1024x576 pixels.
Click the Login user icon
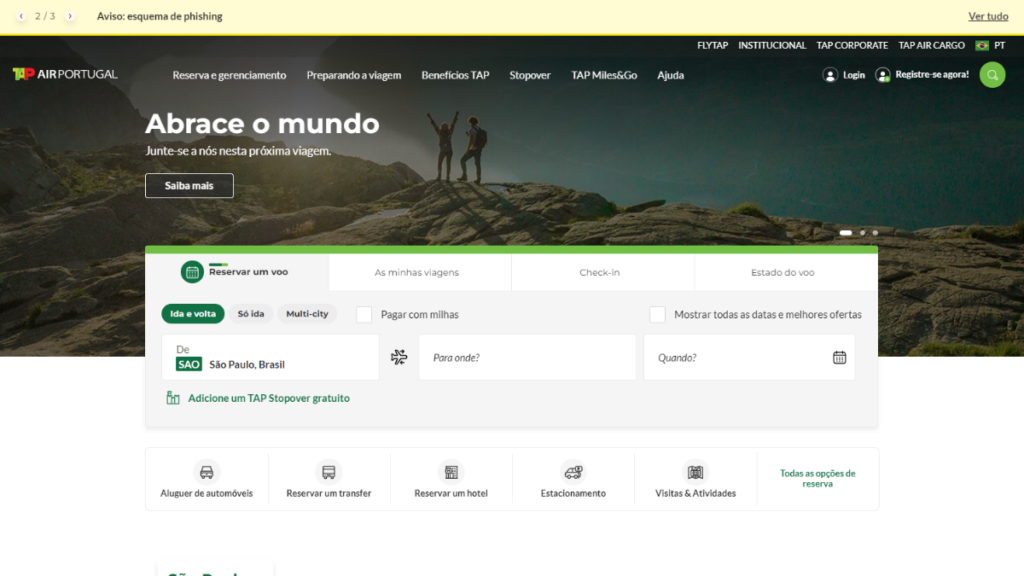pos(830,75)
